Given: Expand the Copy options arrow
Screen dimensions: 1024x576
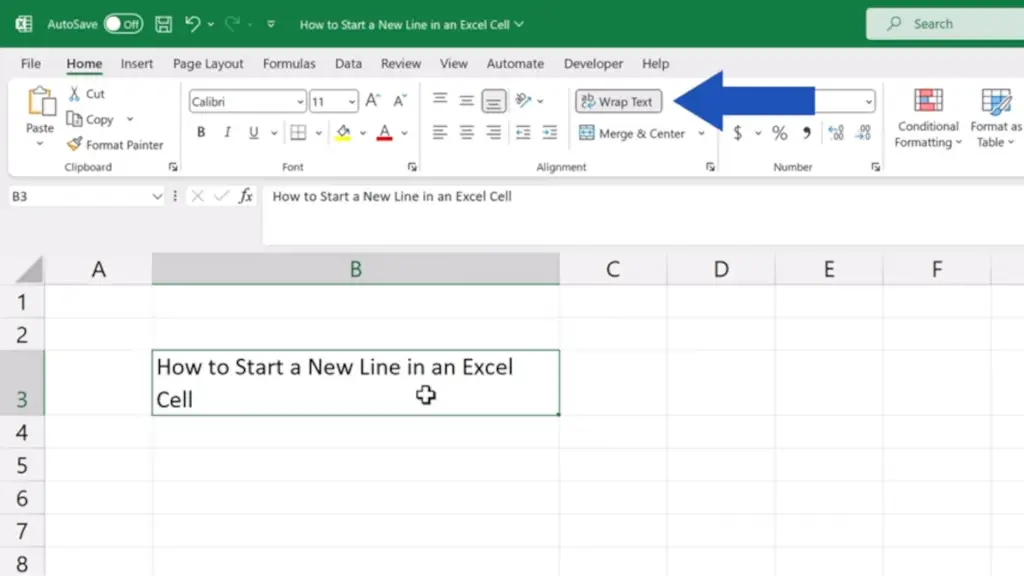Looking at the screenshot, I should (x=130, y=120).
